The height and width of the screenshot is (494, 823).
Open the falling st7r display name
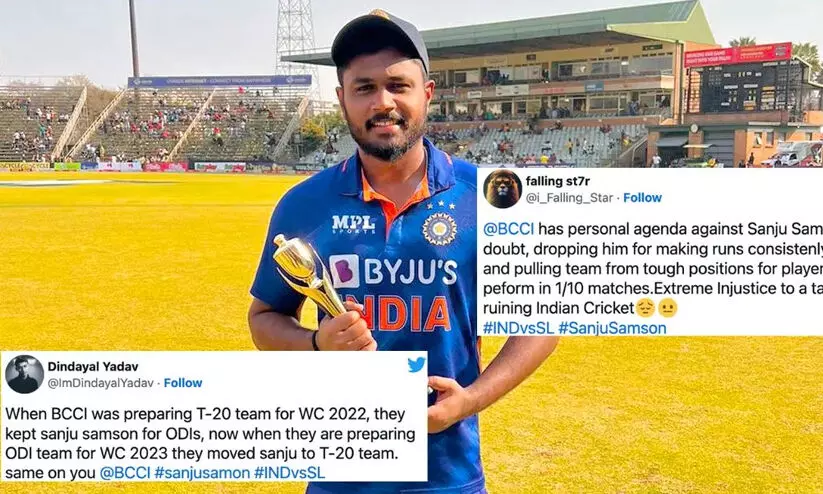point(557,181)
